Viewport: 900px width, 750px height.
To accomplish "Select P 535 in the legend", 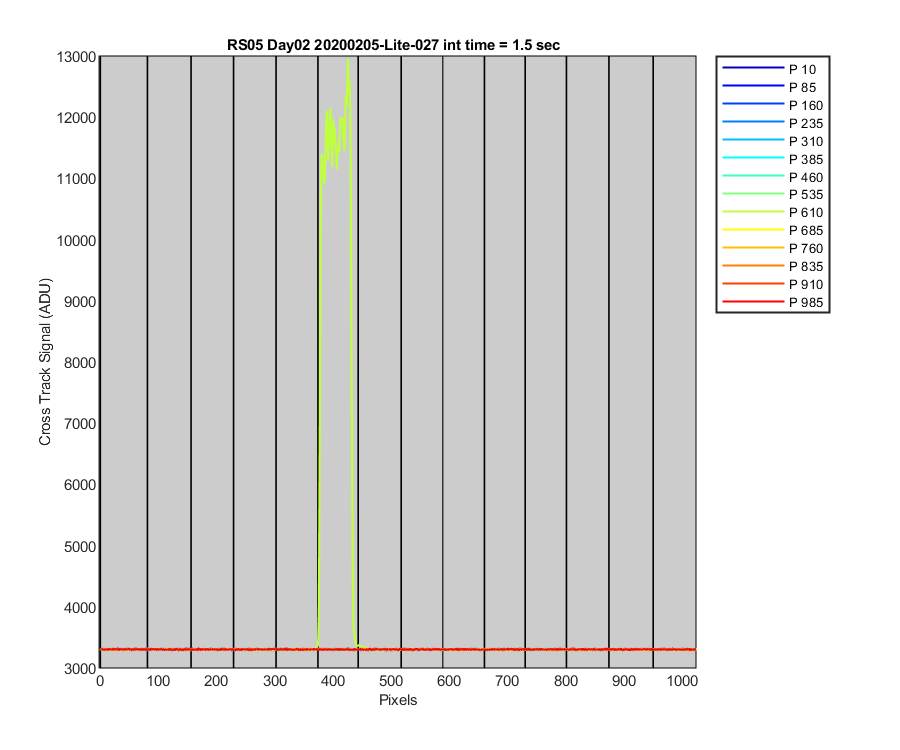I will point(773,195).
